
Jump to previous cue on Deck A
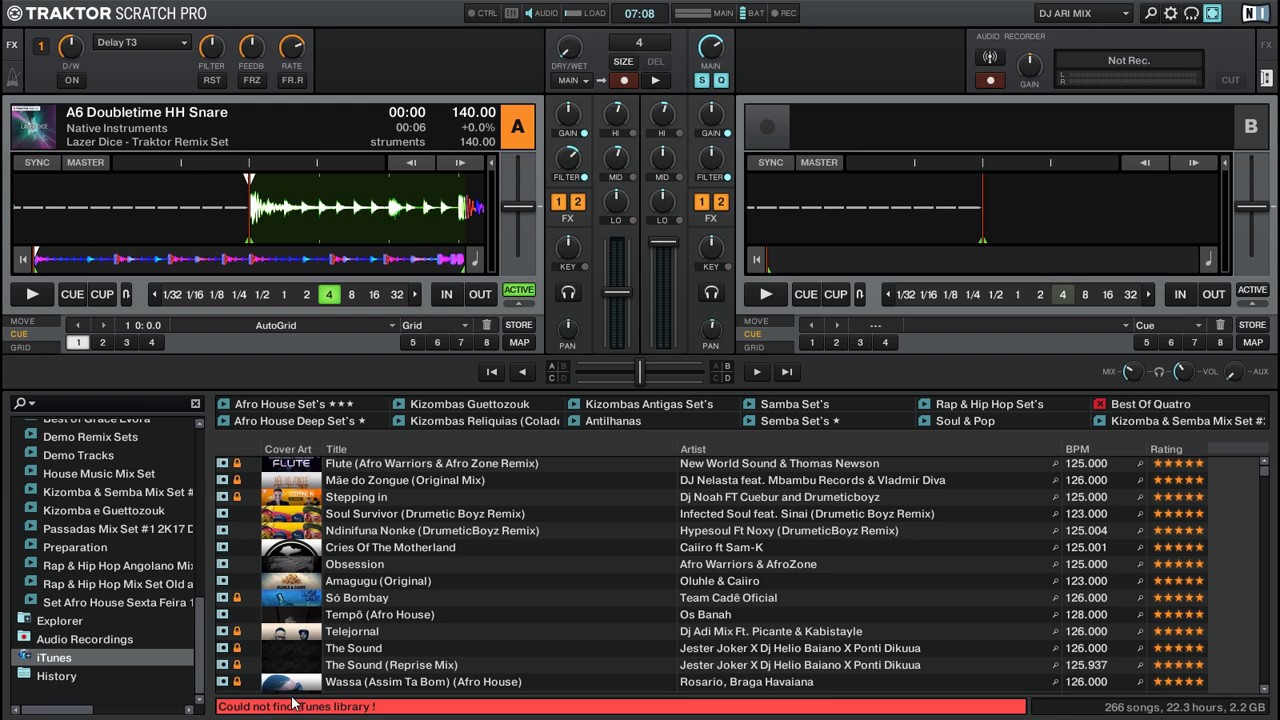tap(79, 325)
